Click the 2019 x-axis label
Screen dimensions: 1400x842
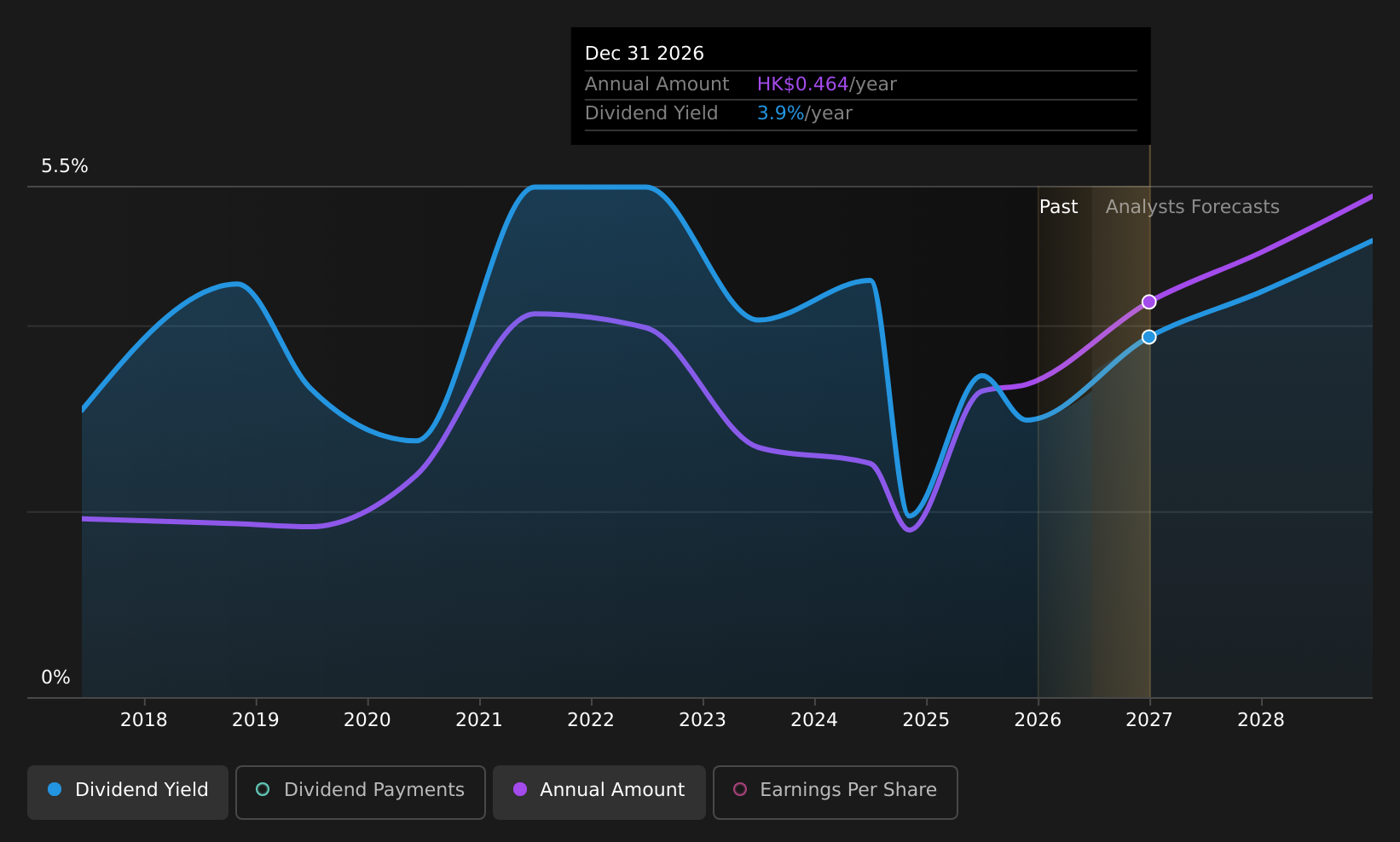click(x=256, y=720)
